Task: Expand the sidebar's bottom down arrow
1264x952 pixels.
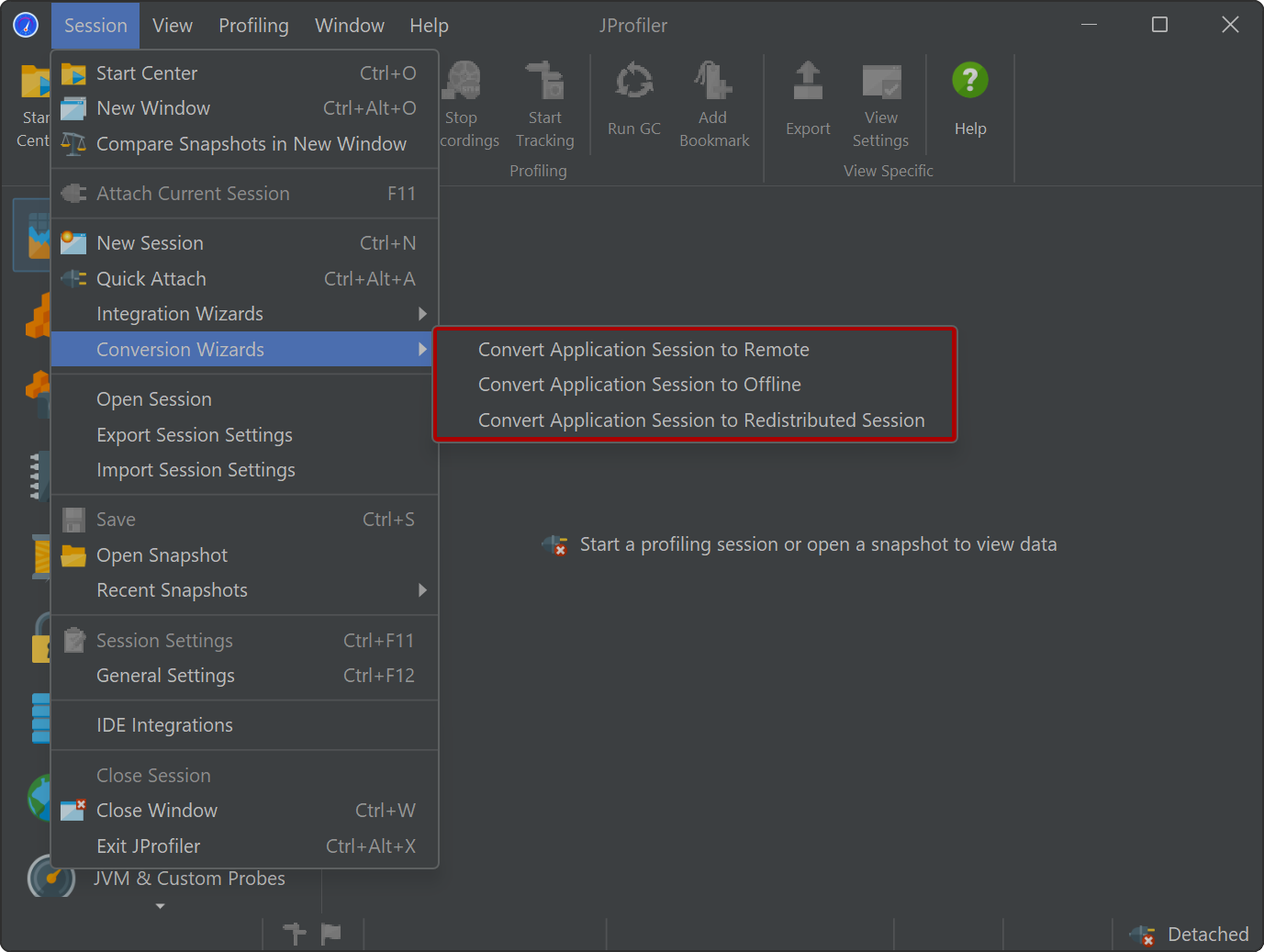Action: 161,906
